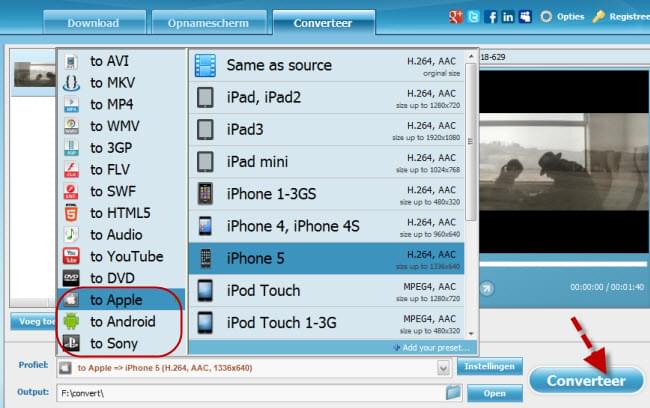Start conversion with Converteer button

click(x=586, y=380)
